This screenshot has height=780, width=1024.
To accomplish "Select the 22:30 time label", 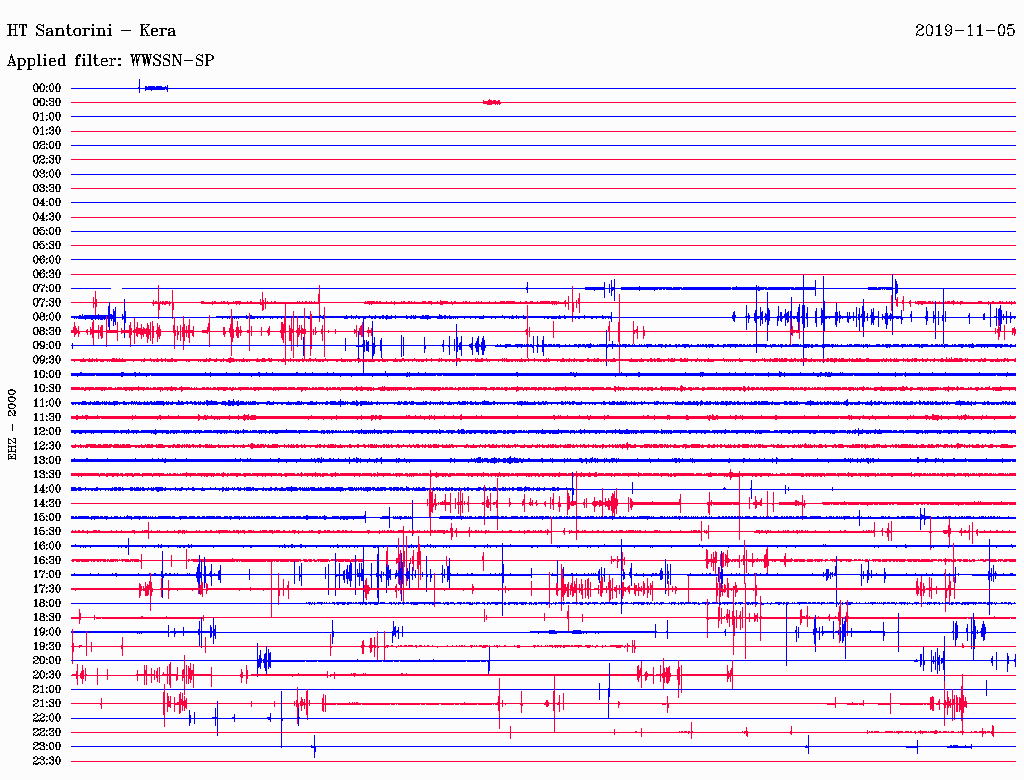I will (x=46, y=733).
